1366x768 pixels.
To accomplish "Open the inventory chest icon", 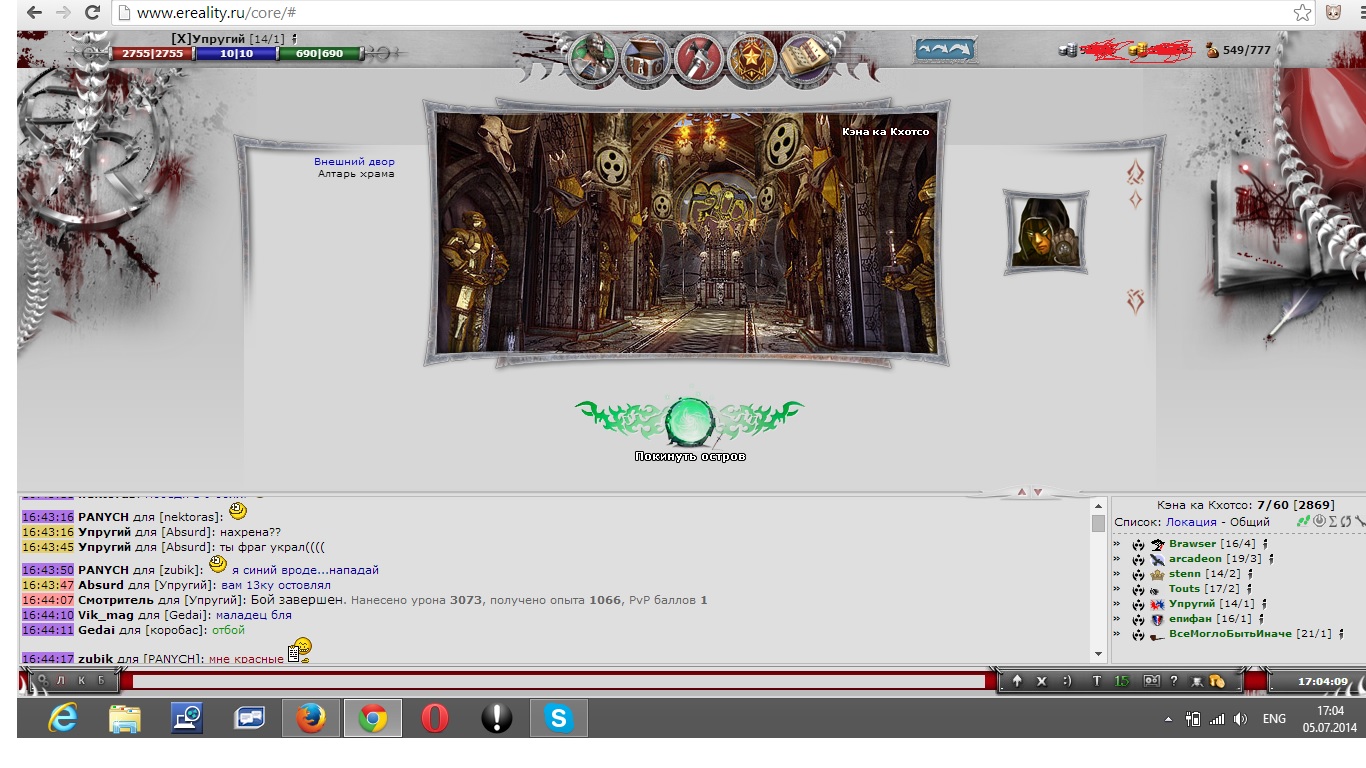I will coord(646,59).
